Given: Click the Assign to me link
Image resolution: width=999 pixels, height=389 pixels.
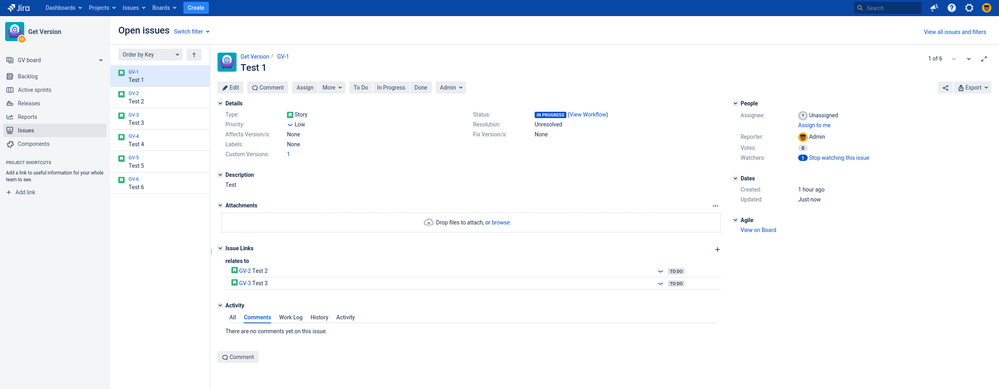Looking at the screenshot, I should tap(814, 125).
